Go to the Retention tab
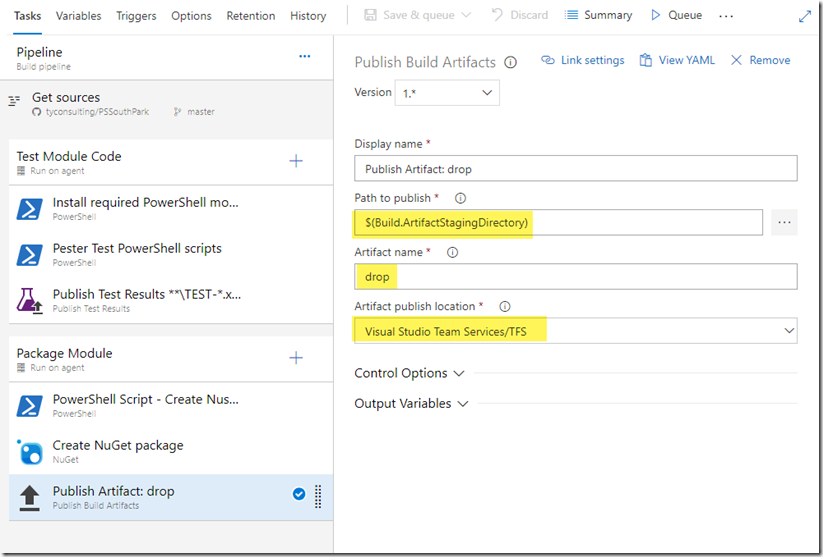The image size is (823, 557). (251, 16)
